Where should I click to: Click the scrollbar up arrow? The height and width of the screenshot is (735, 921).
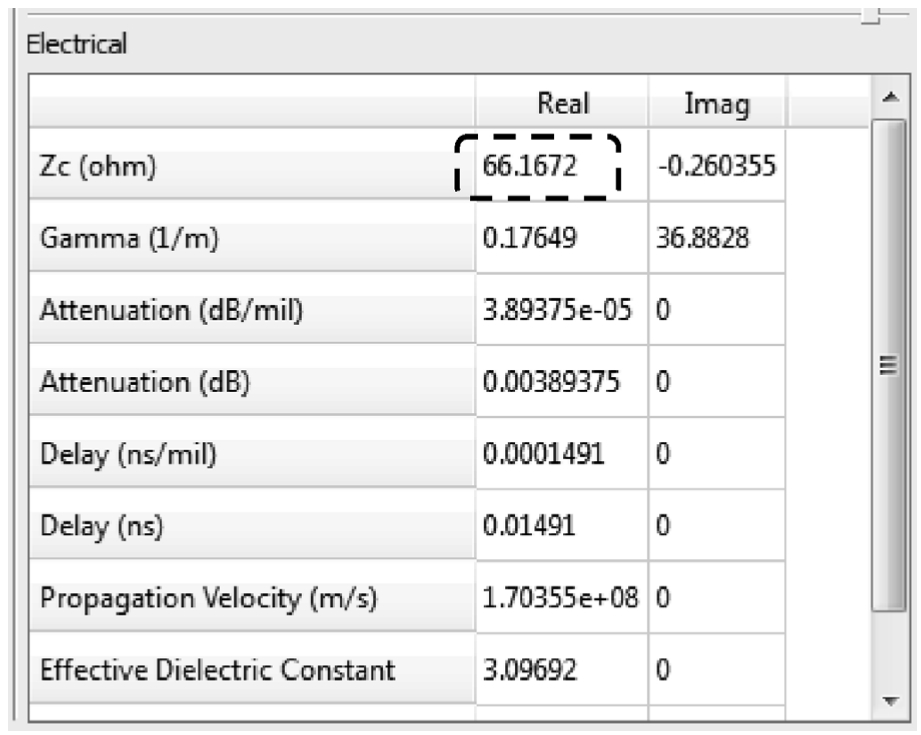point(890,97)
